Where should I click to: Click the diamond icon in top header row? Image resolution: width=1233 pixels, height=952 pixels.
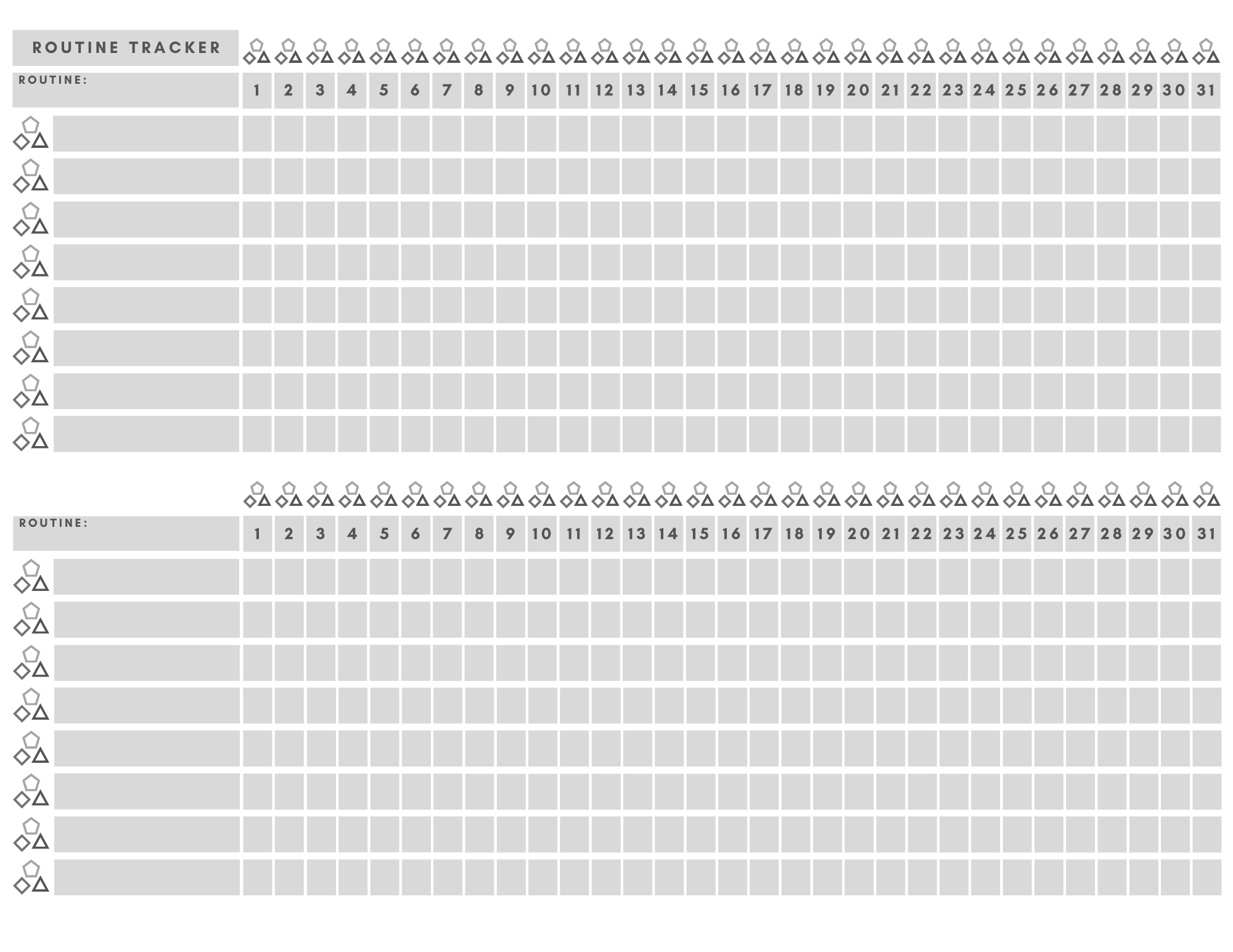[248, 59]
